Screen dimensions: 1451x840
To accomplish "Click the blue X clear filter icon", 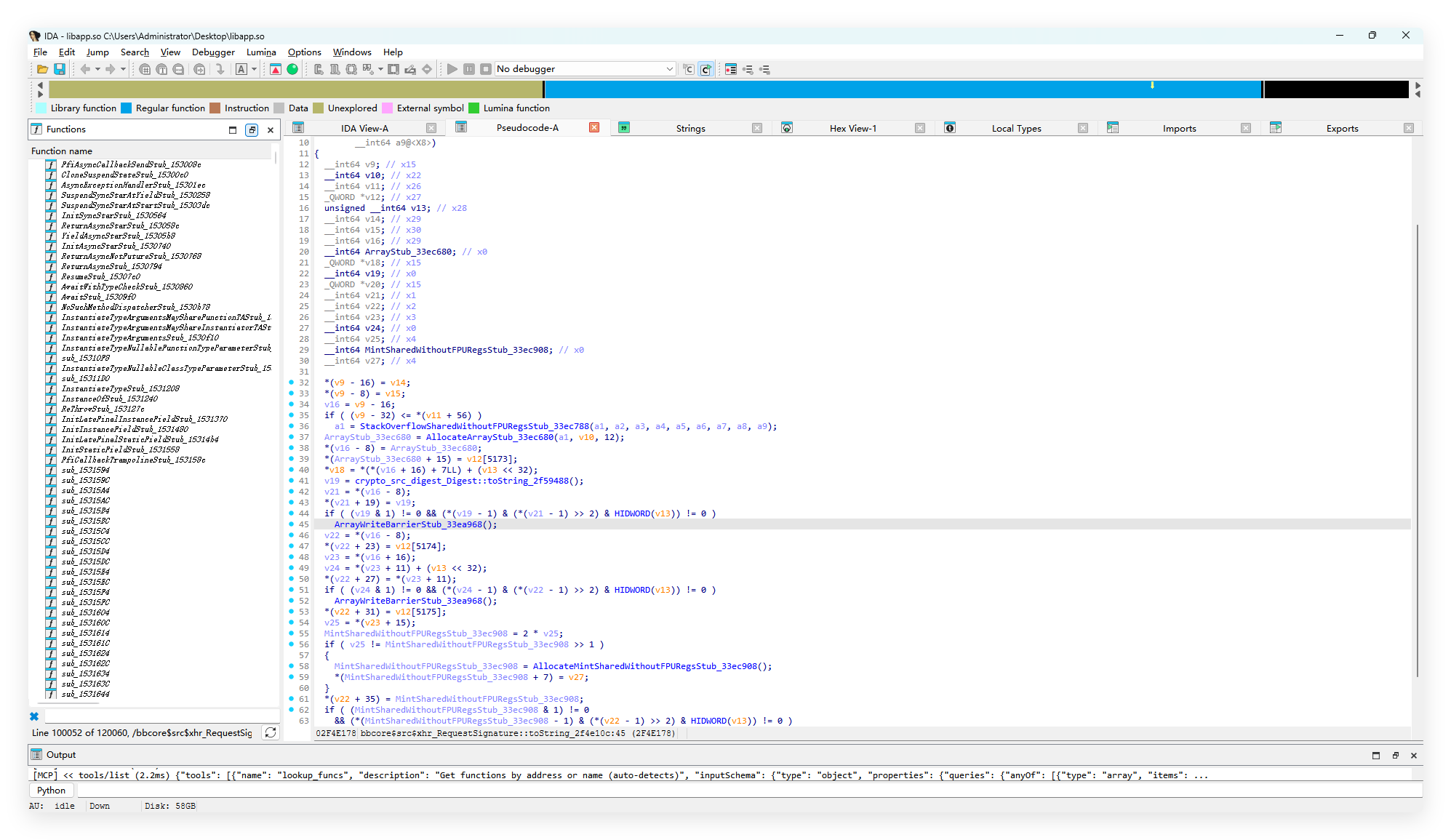I will [x=34, y=716].
